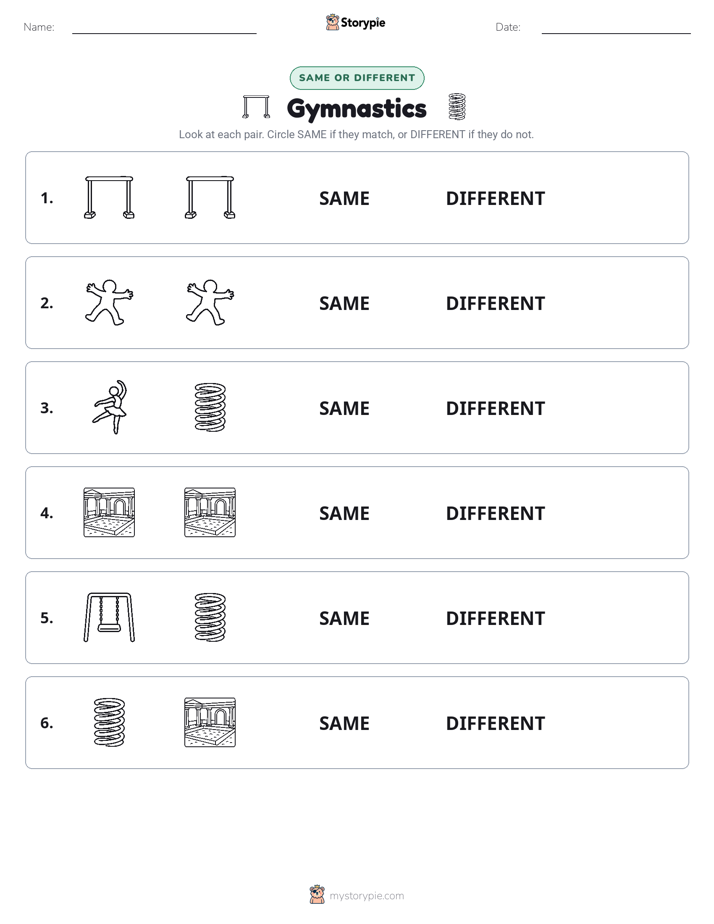
Task: Click the spring picture in row 6
Action: [x=110, y=722]
